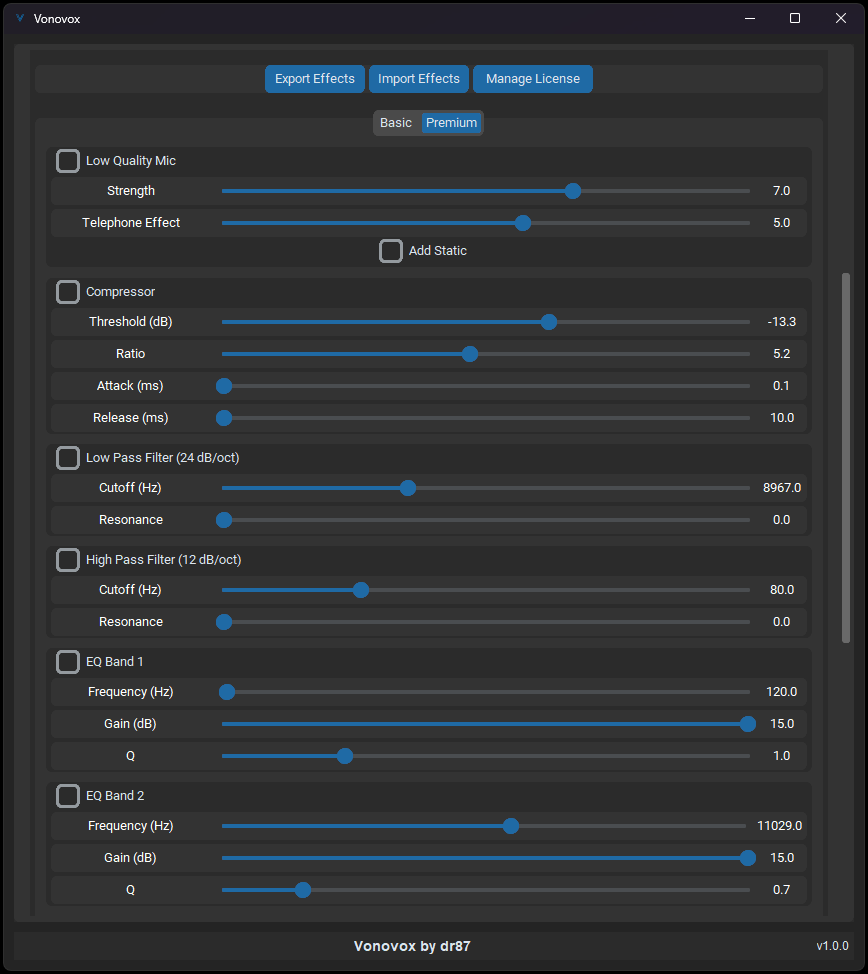This screenshot has height=974, width=868.
Task: Enable High Pass Filter checkbox
Action: (68, 560)
